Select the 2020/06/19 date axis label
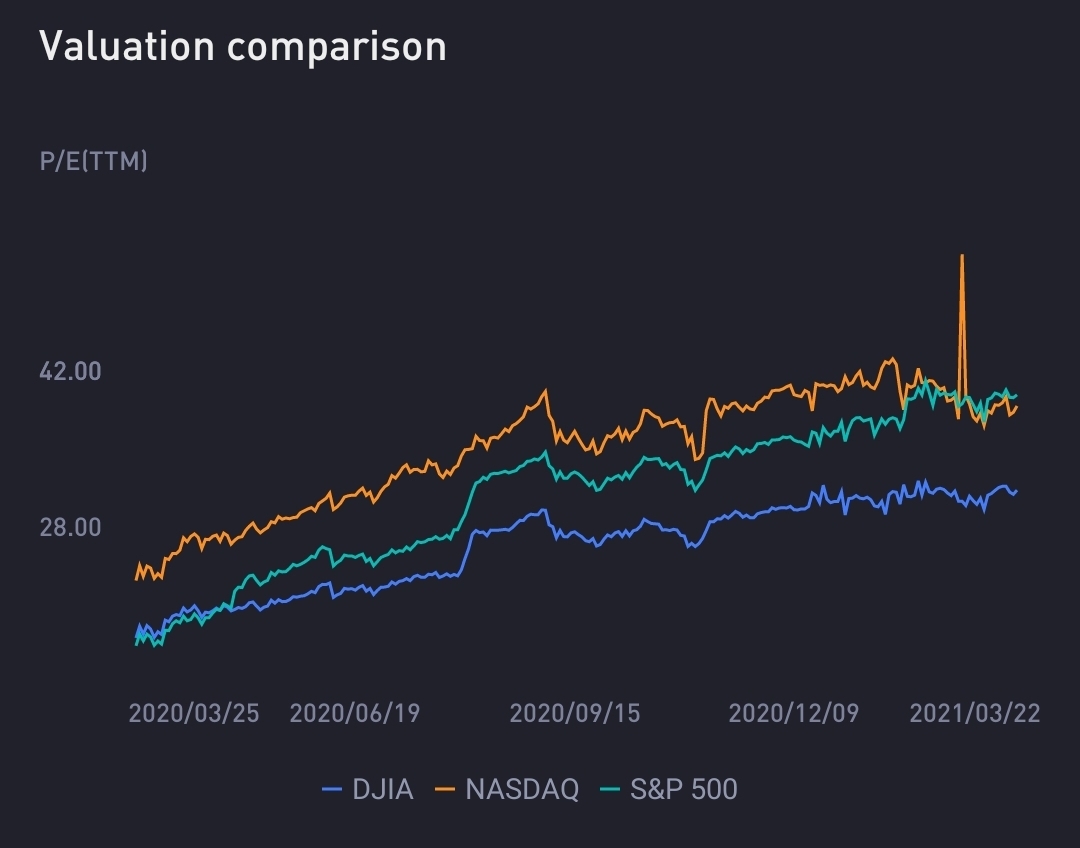Viewport: 1080px width, 848px height. tap(355, 713)
